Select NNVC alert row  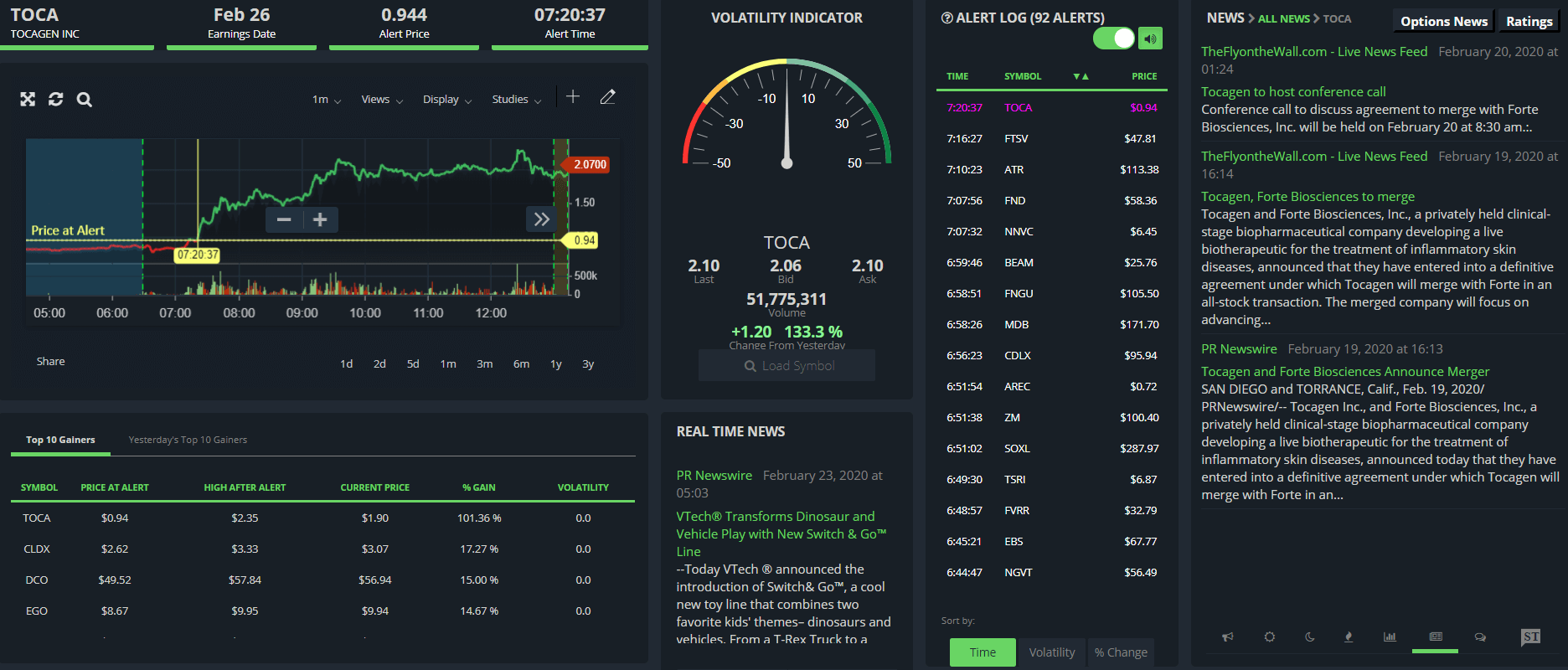pos(1051,231)
